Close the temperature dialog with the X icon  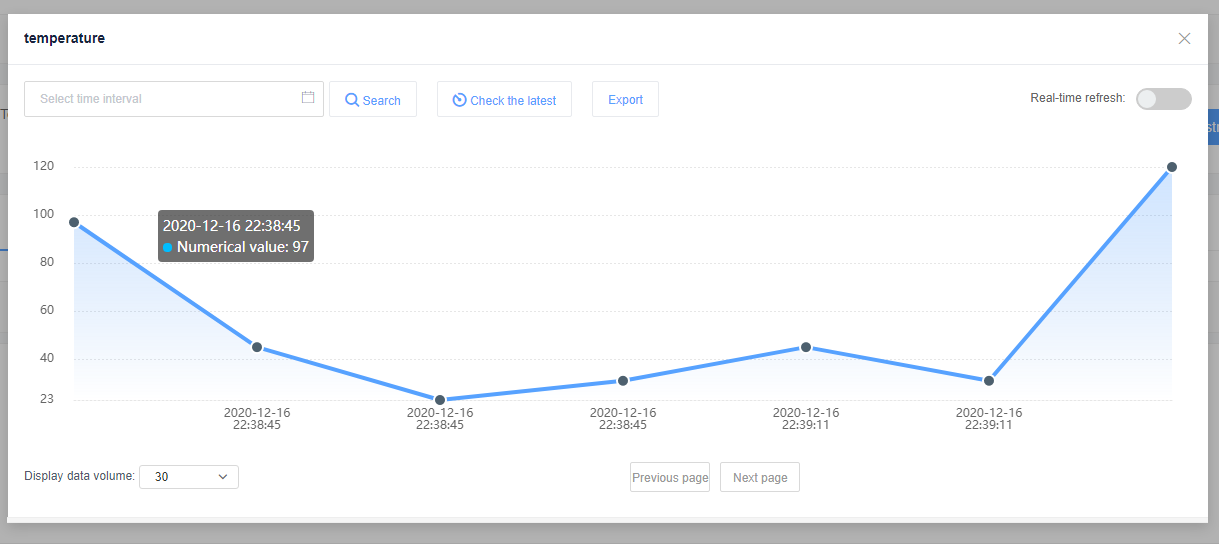tap(1184, 39)
